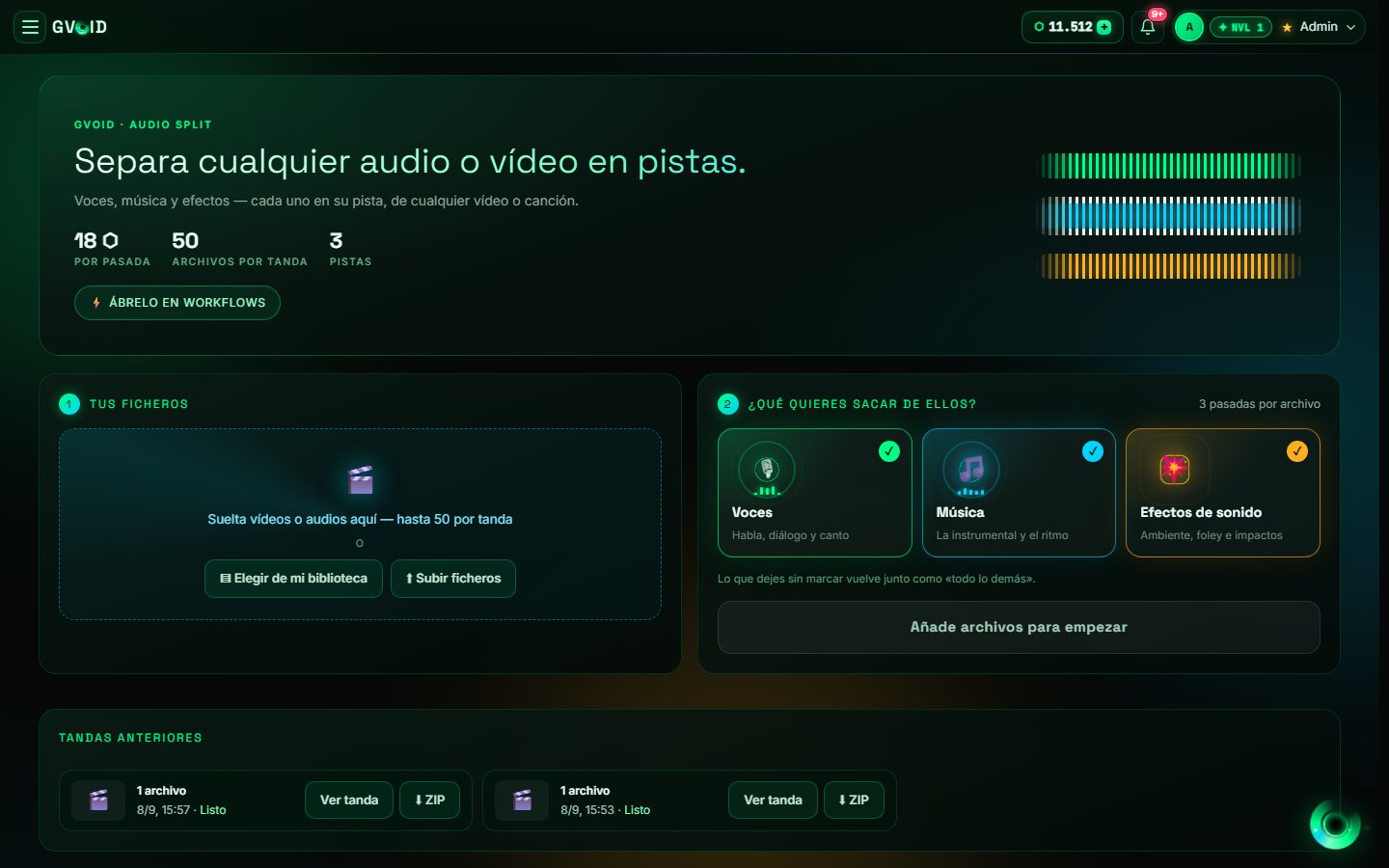The image size is (1389, 868).
Task: Click the green waveform track
Action: pyautogui.click(x=1170, y=166)
